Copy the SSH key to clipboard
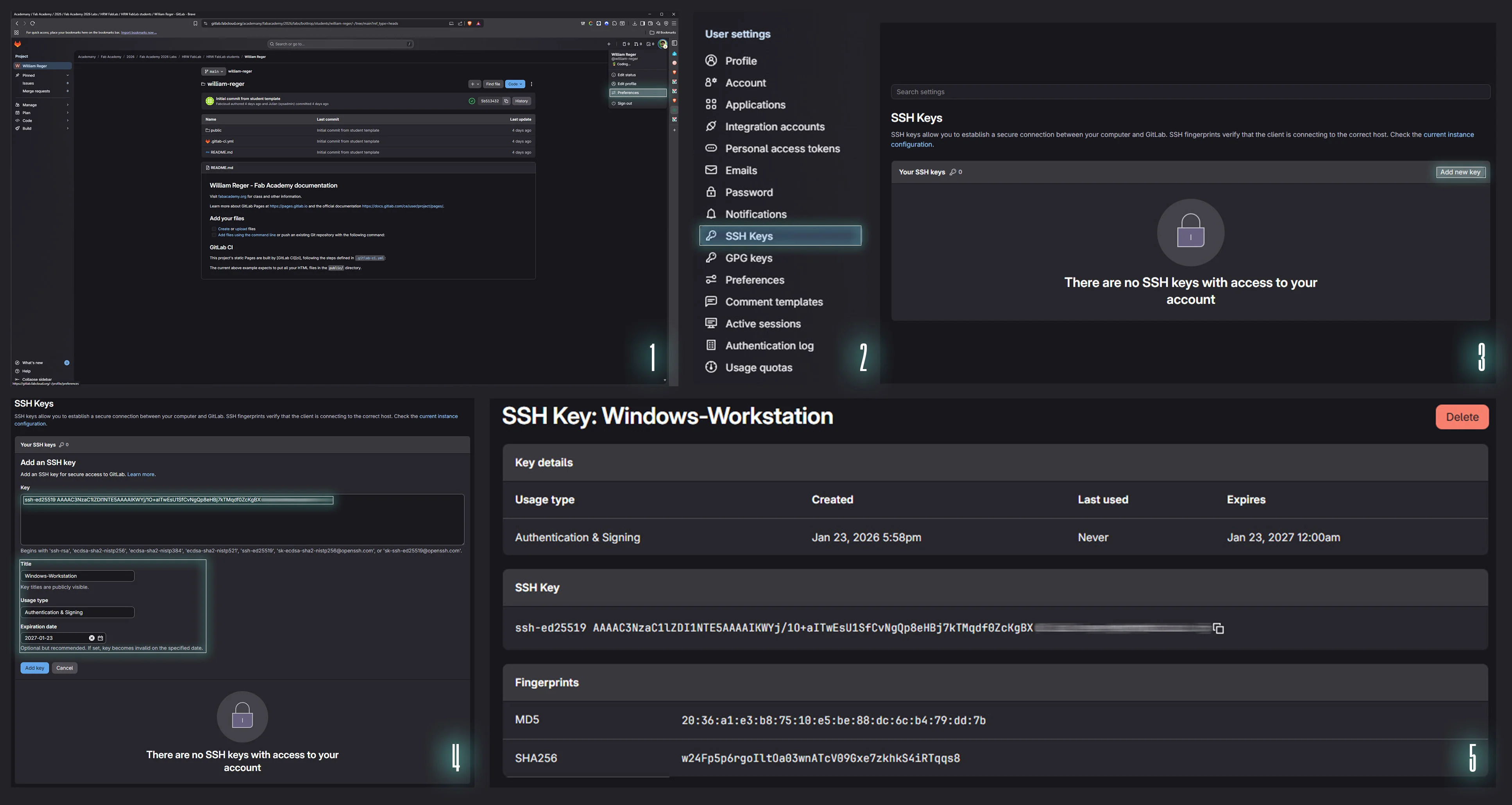 pos(1219,629)
